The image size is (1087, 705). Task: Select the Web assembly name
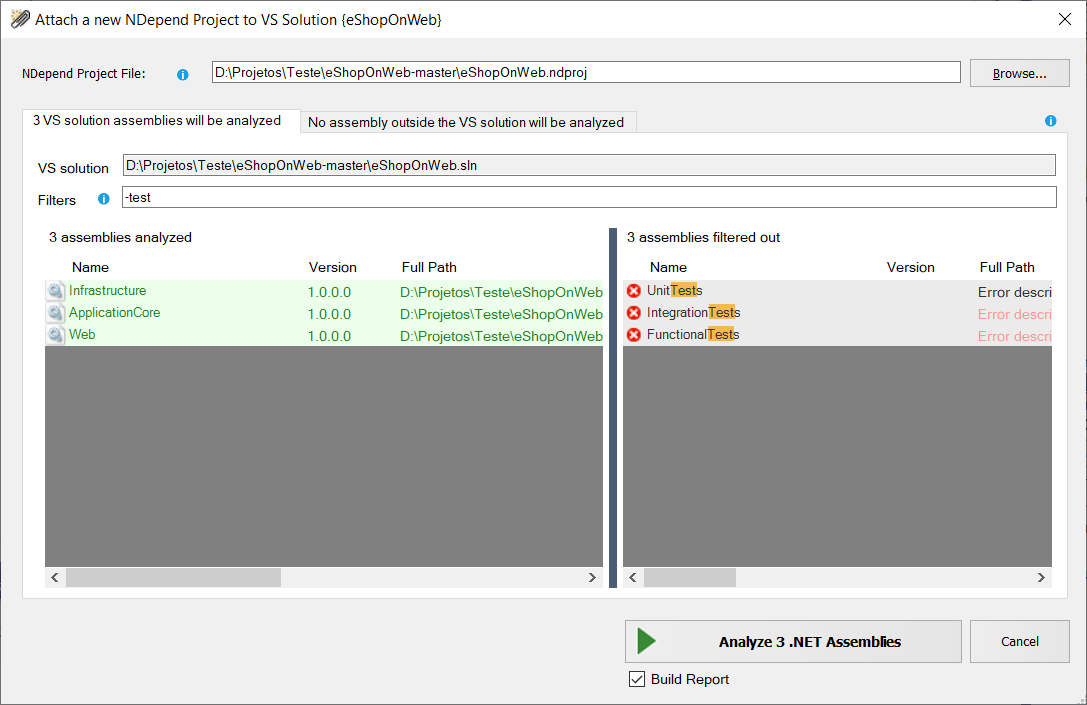pyautogui.click(x=82, y=335)
